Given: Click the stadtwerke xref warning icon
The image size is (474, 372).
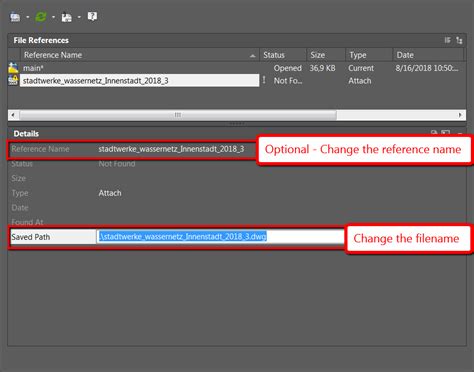Looking at the screenshot, I should tap(13, 81).
